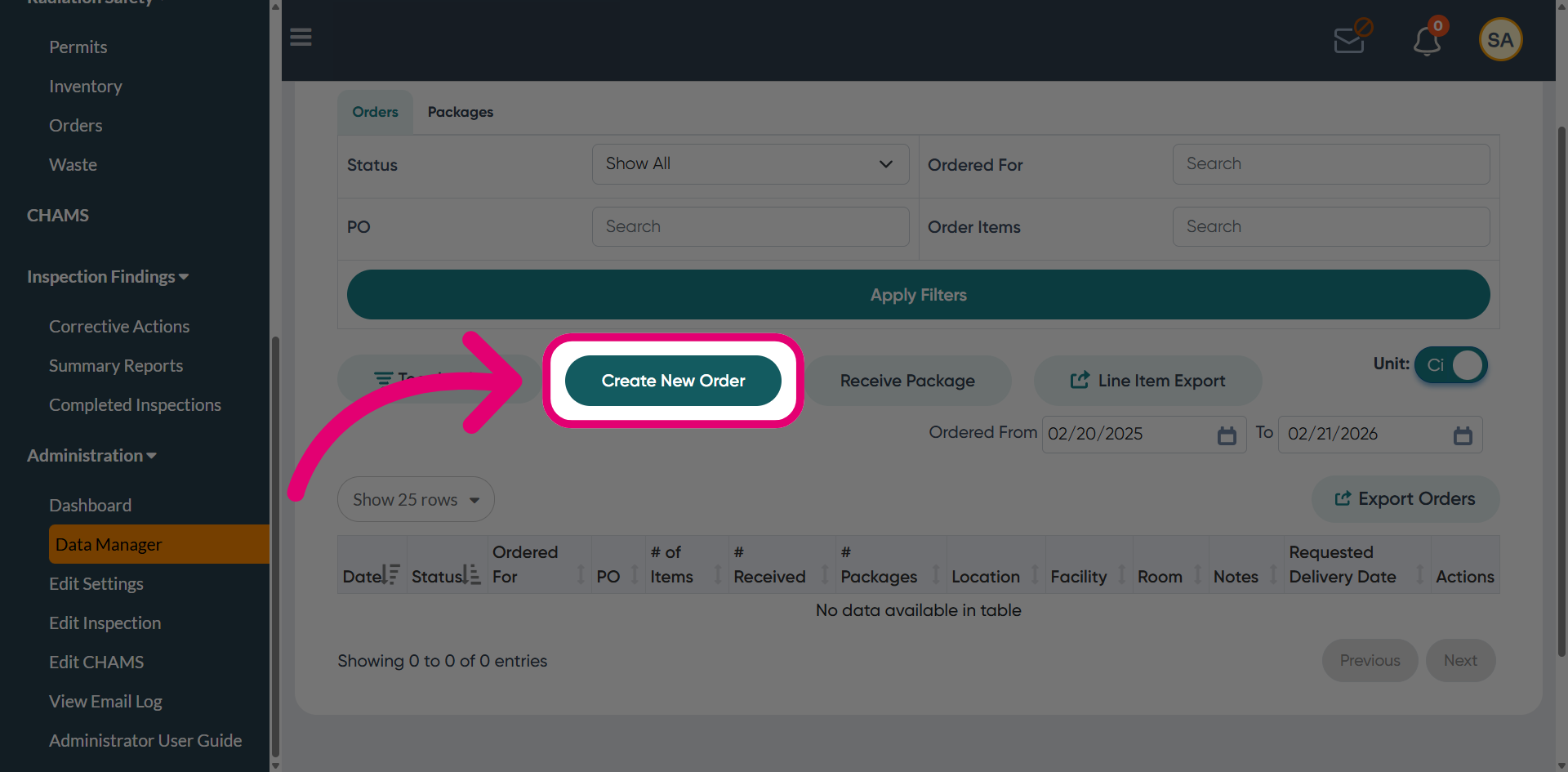Click the Next page button
Image resolution: width=1568 pixels, height=772 pixels.
(1461, 661)
